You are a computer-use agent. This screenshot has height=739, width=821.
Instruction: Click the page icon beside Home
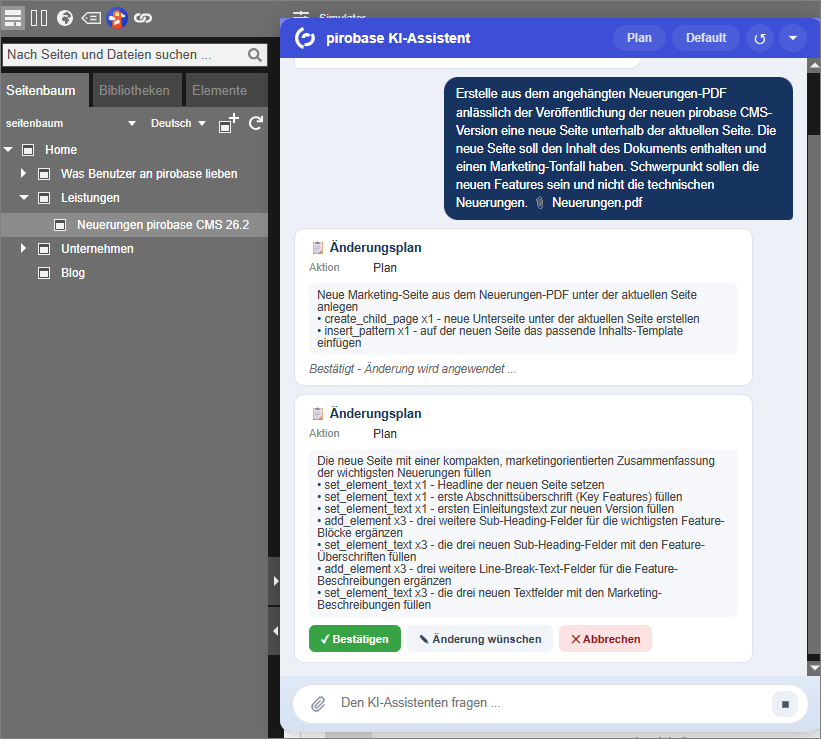[28, 150]
